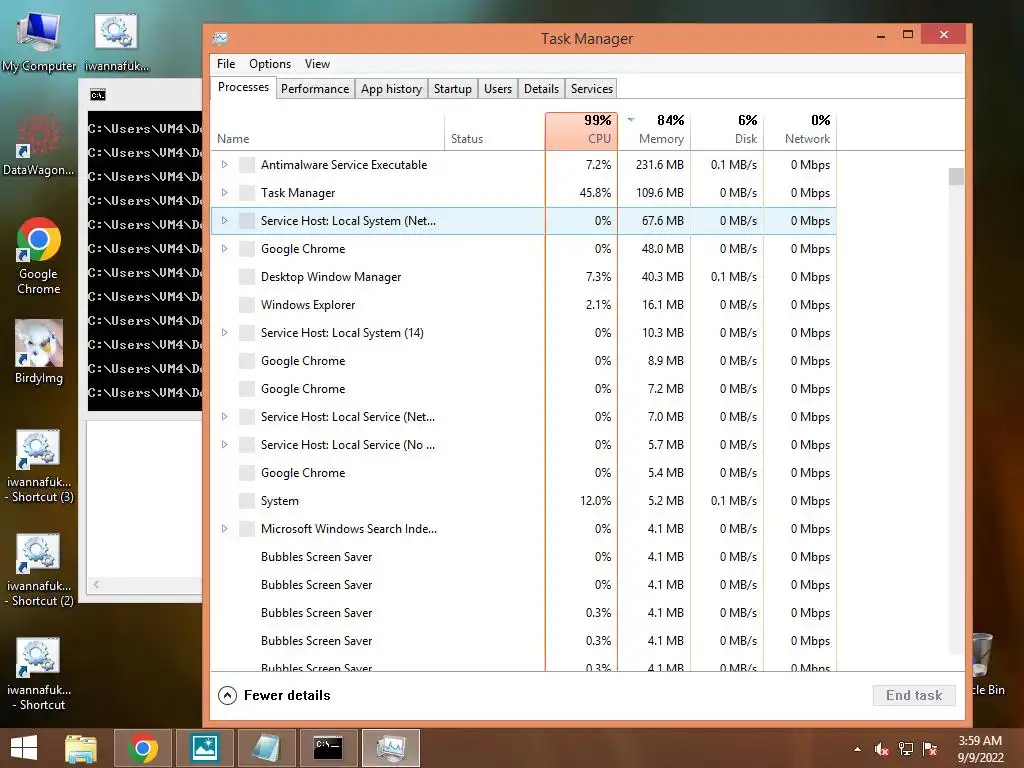Select the Processes tab
Screen dimensions: 1024x768
(244, 88)
